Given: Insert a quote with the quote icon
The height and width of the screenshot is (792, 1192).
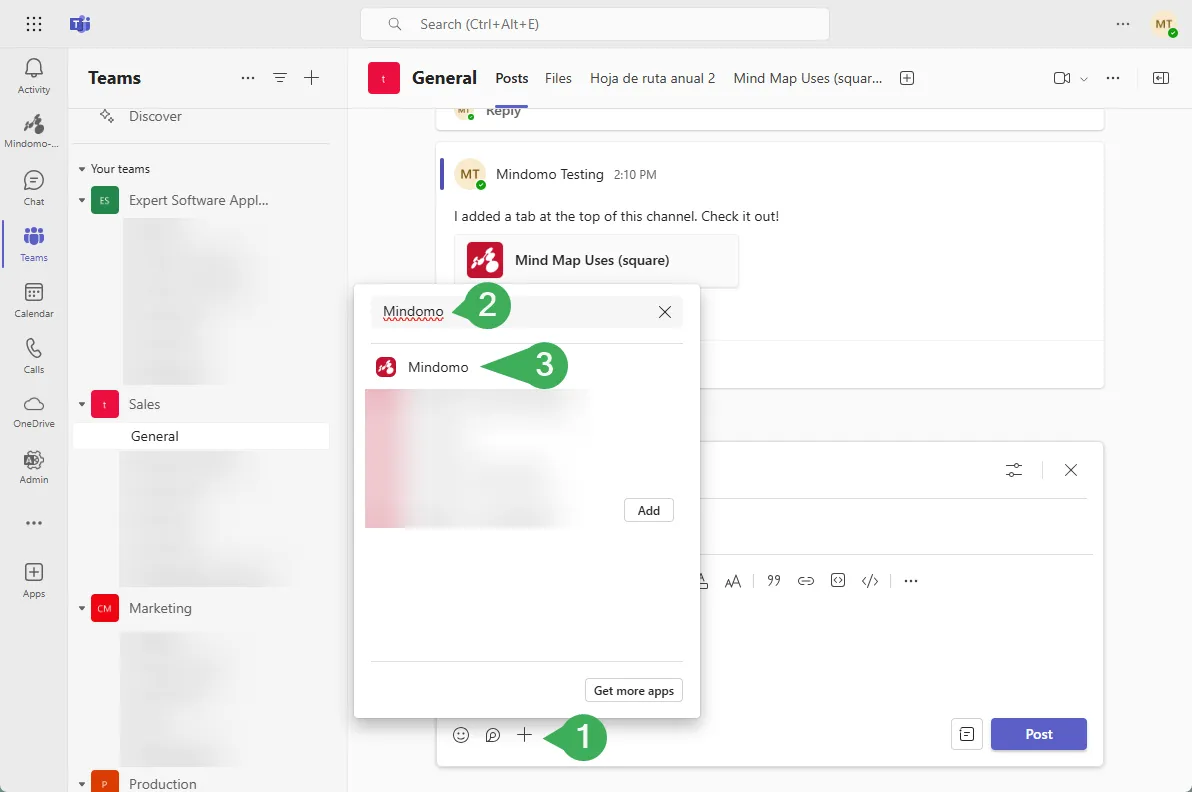Looking at the screenshot, I should (x=774, y=581).
